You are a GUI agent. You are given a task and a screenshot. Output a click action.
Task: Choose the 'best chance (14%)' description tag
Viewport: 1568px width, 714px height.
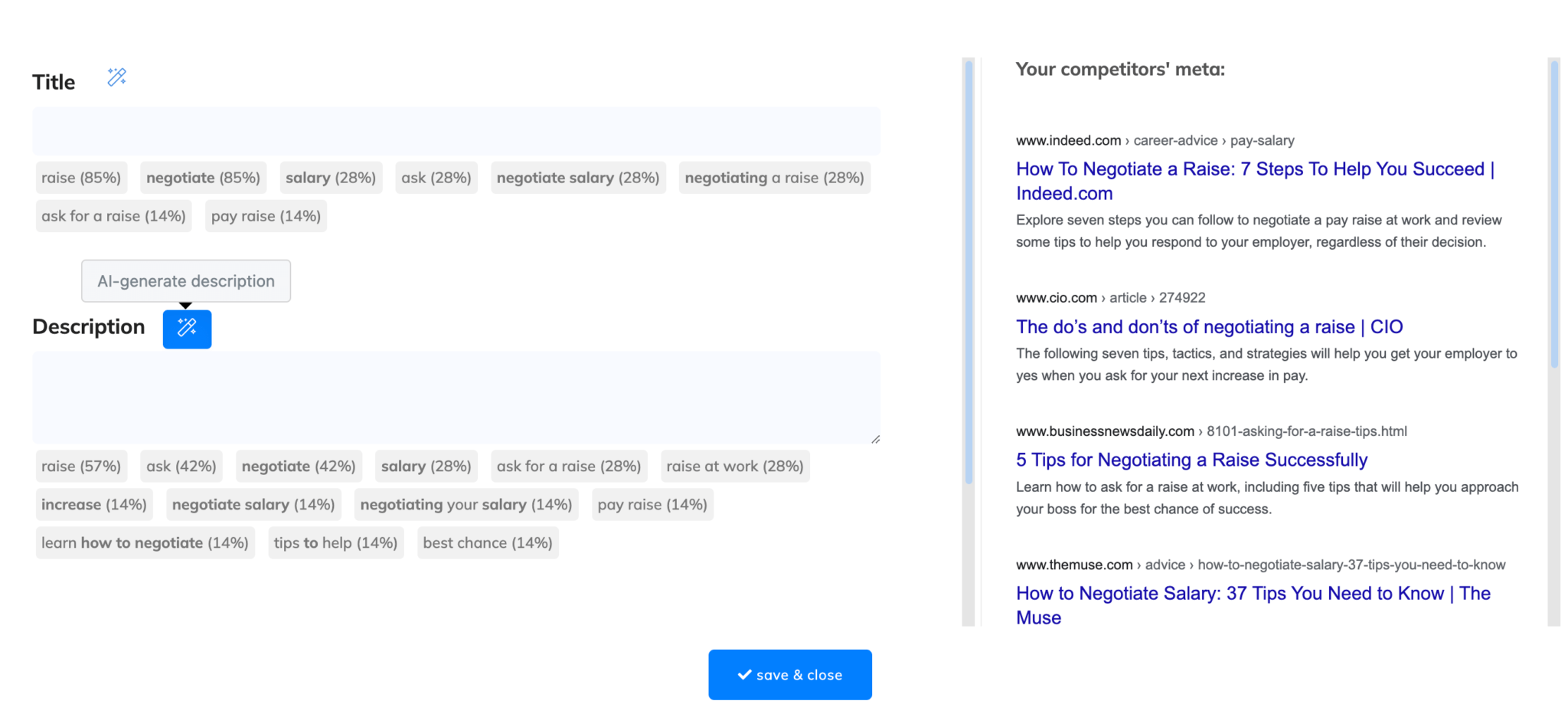point(487,543)
